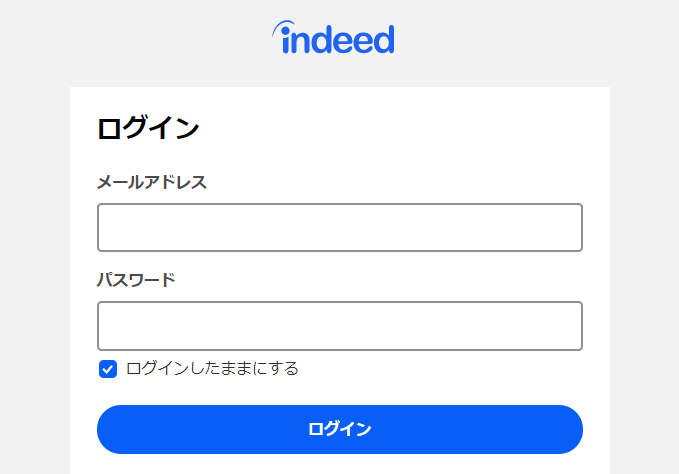Focus the メールアドレス input field

point(340,227)
